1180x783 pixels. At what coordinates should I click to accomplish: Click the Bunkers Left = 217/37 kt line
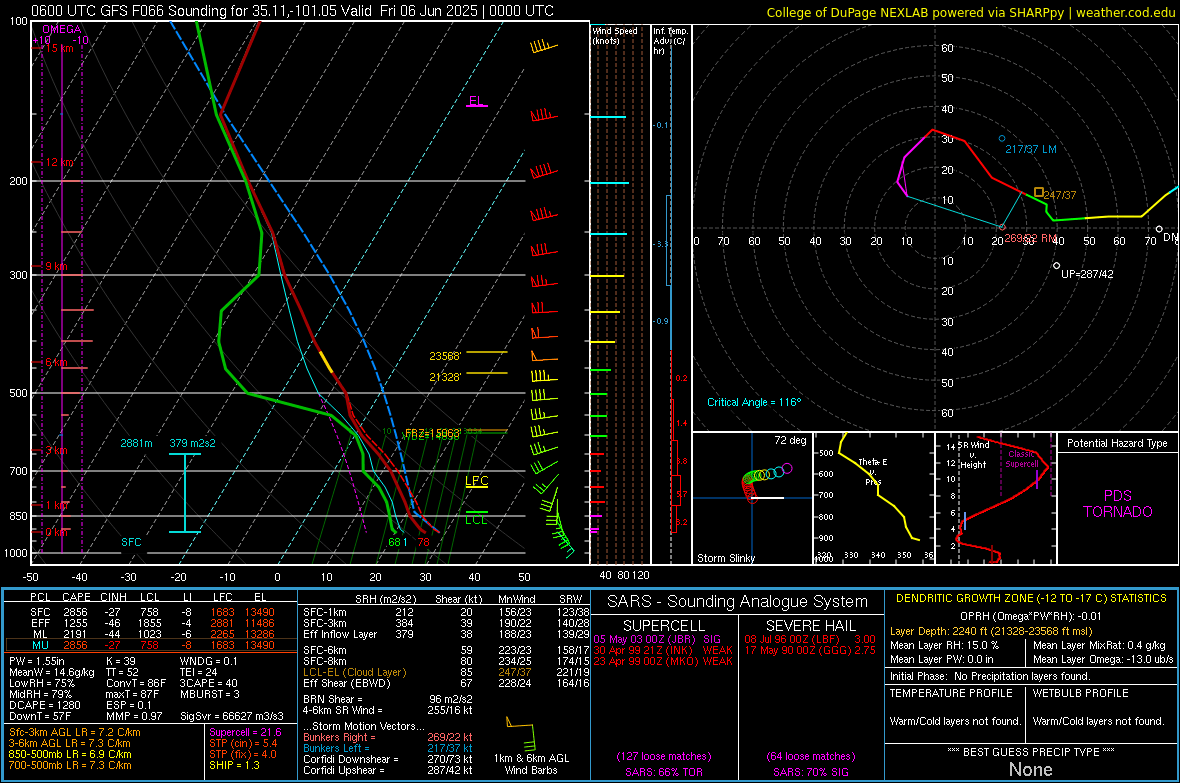click(388, 748)
